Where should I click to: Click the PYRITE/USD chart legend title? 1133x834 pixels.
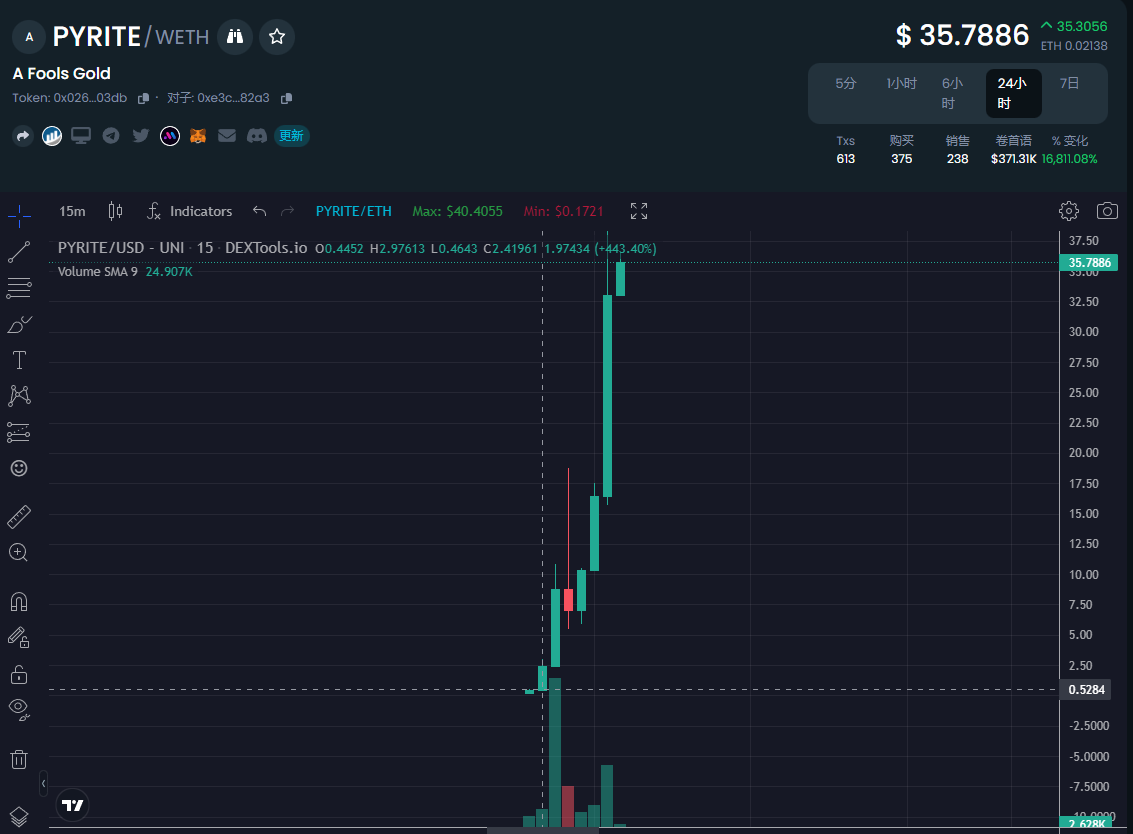click(x=182, y=248)
